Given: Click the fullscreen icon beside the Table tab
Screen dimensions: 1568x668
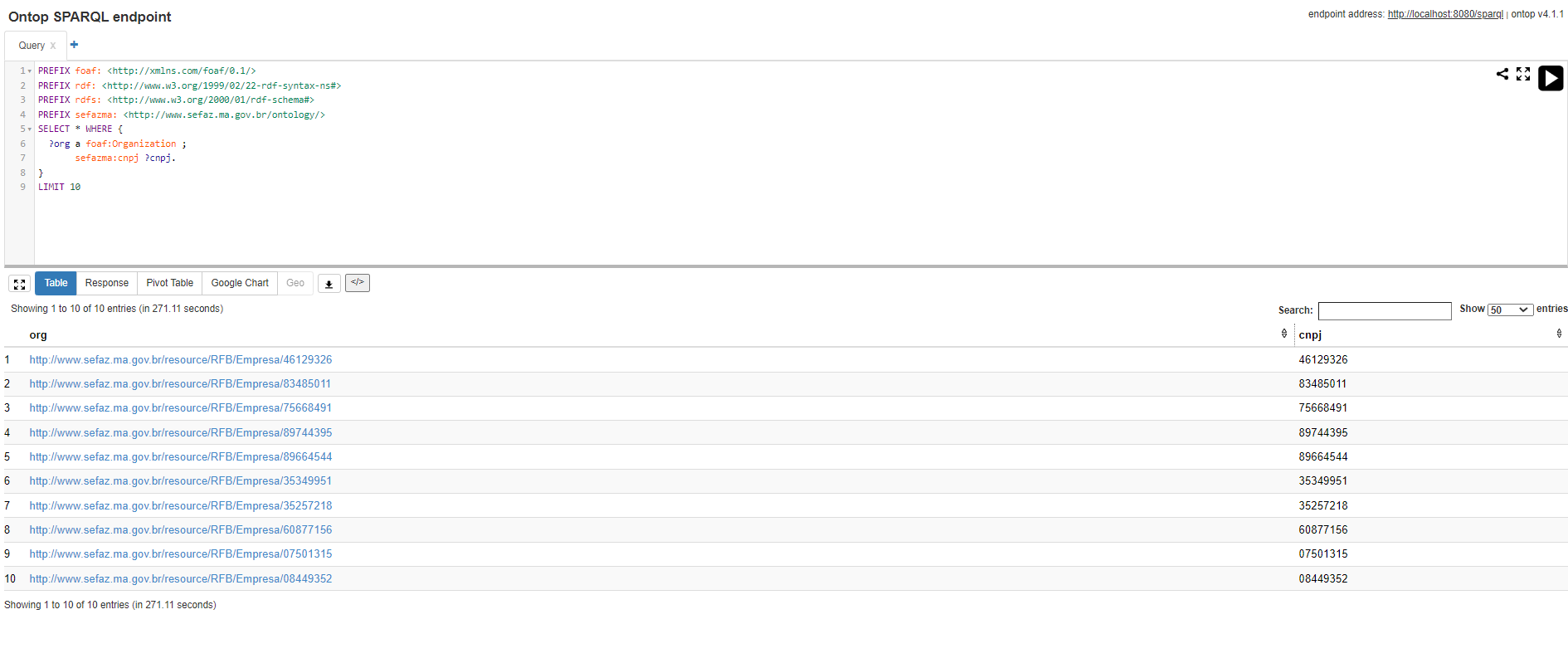Looking at the screenshot, I should pyautogui.click(x=19, y=283).
